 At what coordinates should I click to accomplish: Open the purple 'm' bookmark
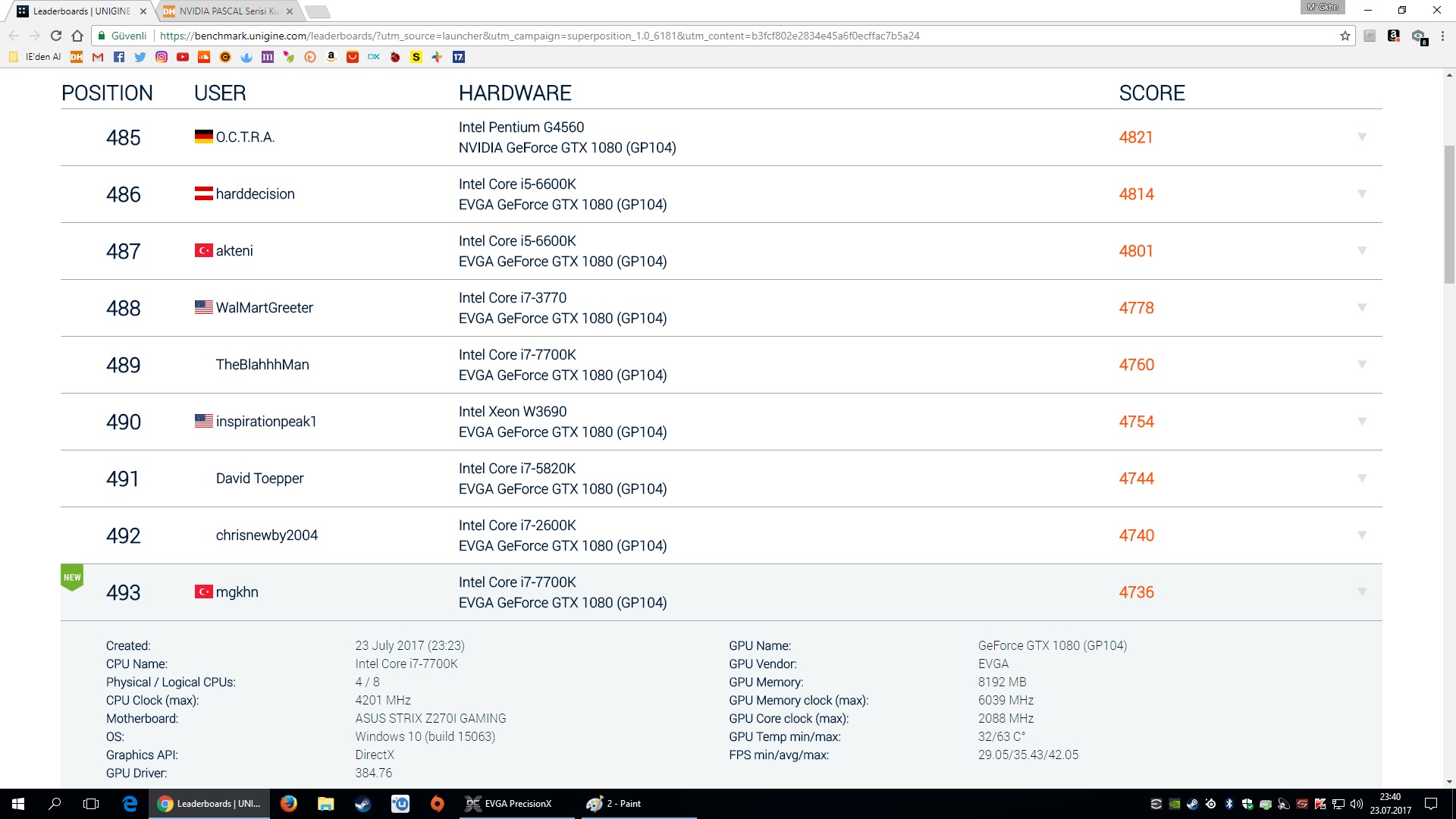[x=268, y=57]
